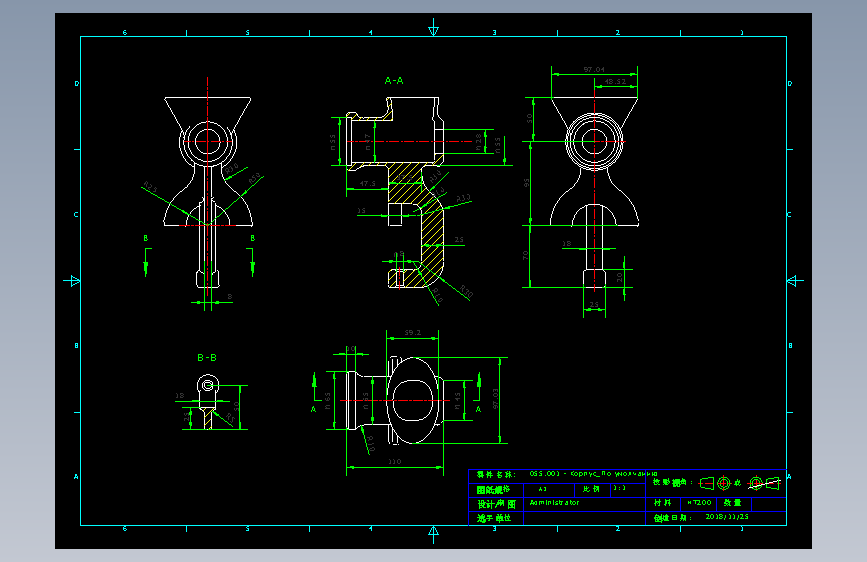This screenshot has height=562, width=867.
Task: Select the 95 vertical dimension in right view
Action: coord(526,182)
